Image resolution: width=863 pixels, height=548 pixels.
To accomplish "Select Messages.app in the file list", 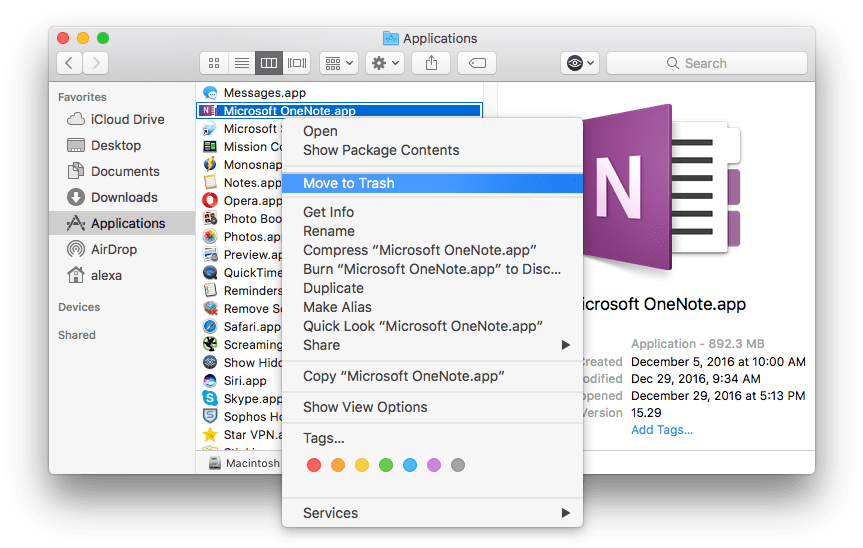I will tap(339, 92).
